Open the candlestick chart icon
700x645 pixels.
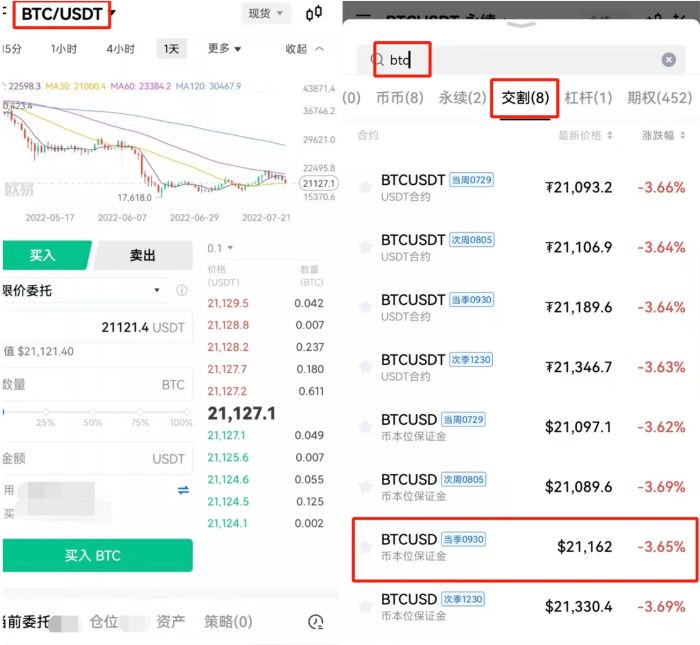click(x=314, y=14)
